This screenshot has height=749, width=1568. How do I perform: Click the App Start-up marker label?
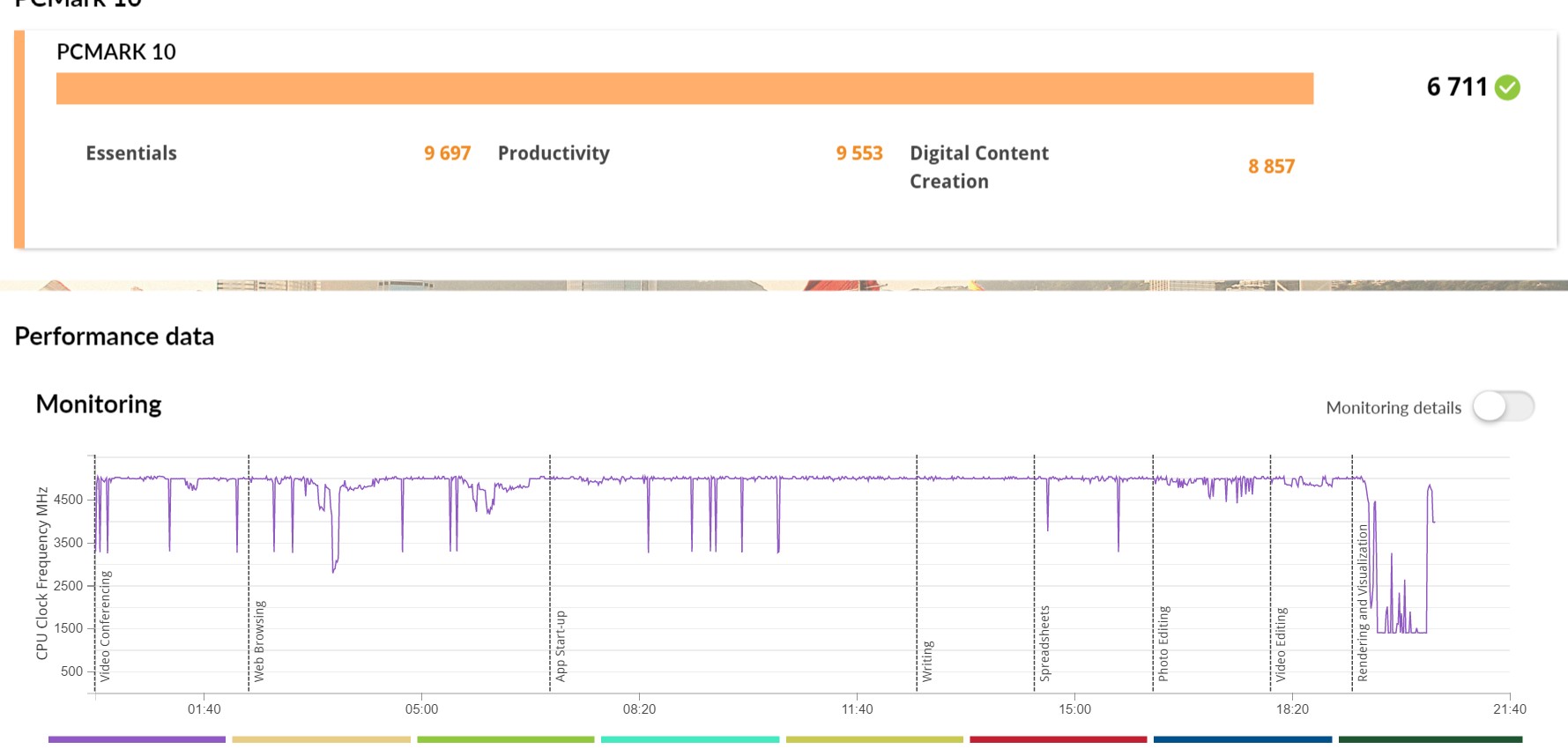561,645
